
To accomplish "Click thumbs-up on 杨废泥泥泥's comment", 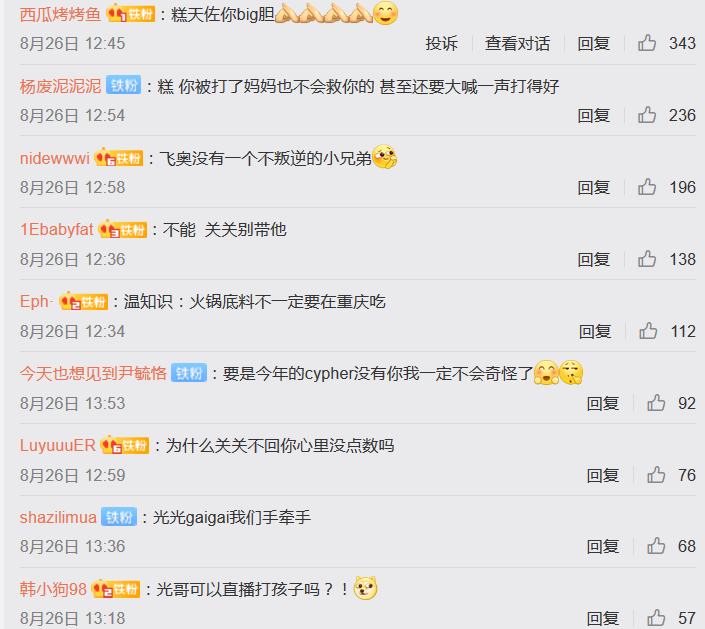I will pyautogui.click(x=647, y=115).
